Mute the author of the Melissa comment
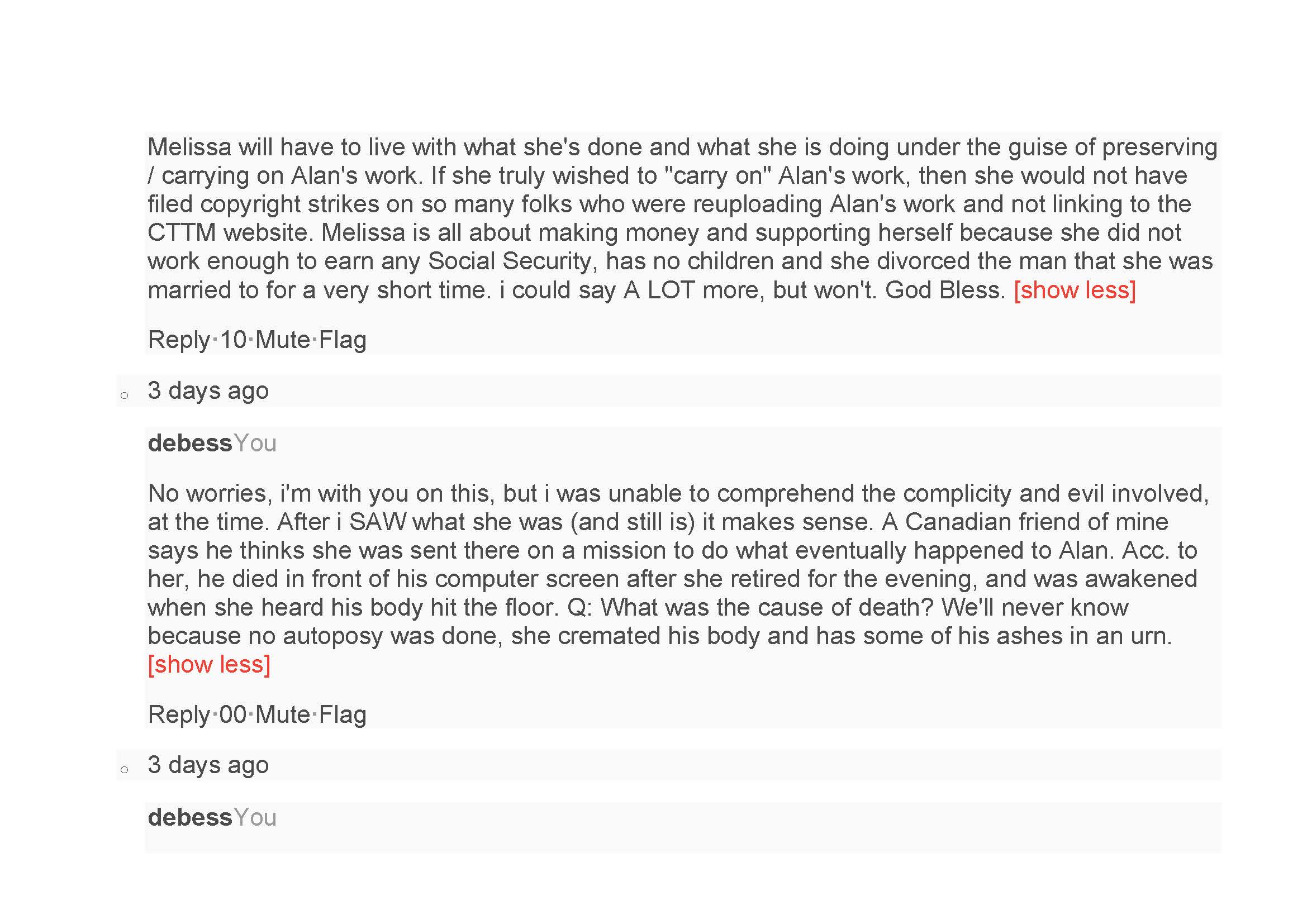 pos(283,340)
